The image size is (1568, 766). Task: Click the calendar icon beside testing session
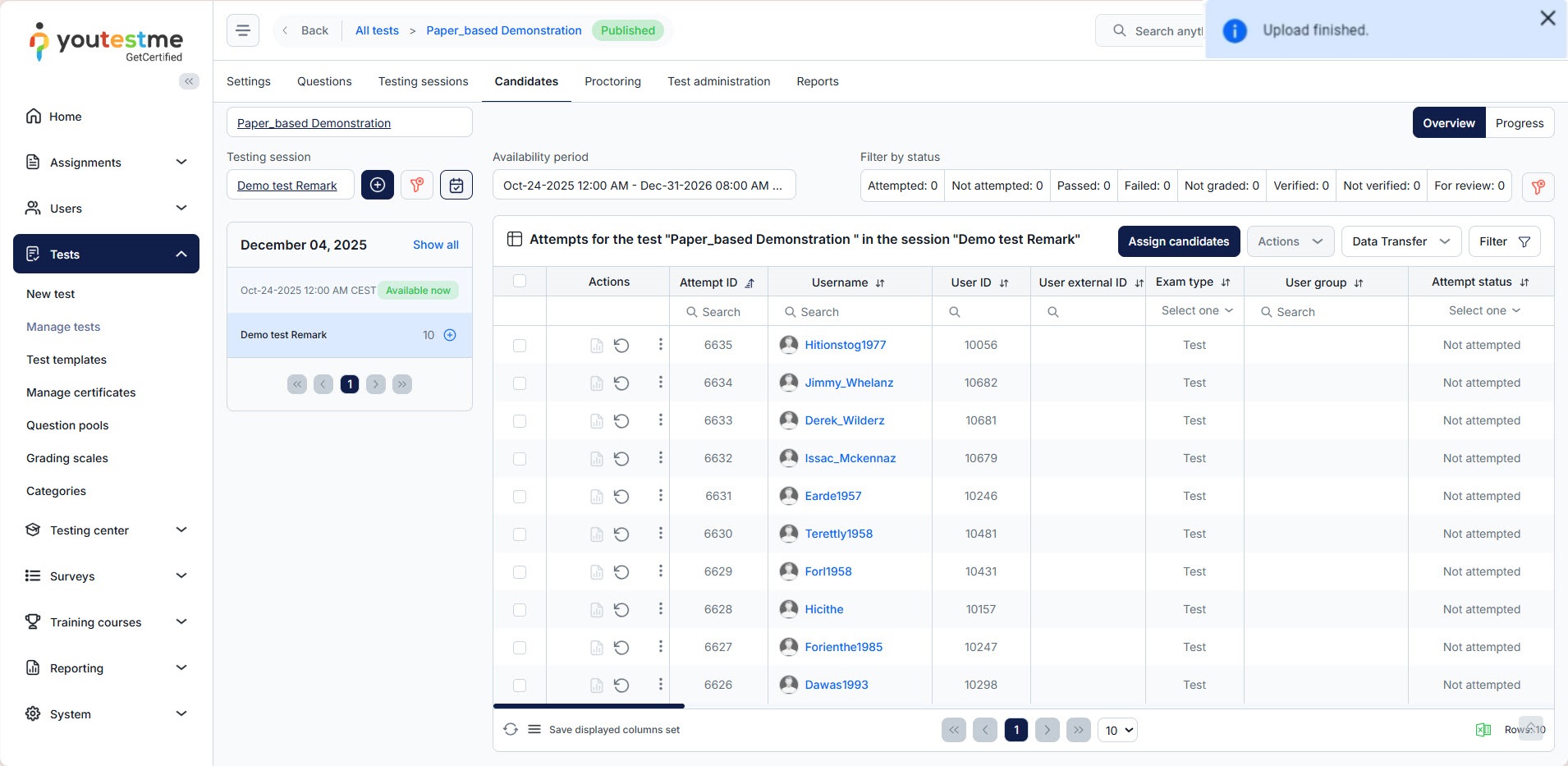tap(456, 186)
